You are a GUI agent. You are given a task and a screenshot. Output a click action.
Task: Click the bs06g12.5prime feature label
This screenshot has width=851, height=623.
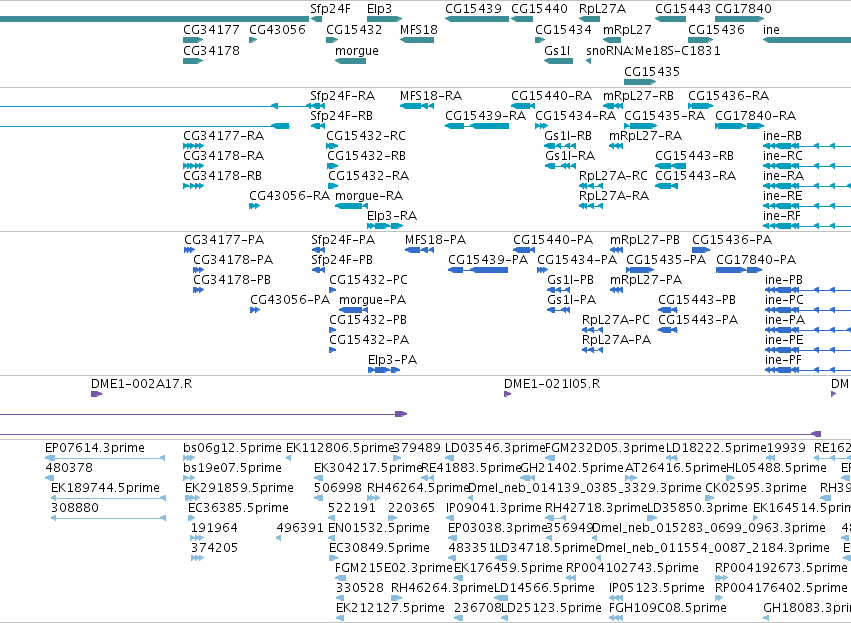pyautogui.click(x=232, y=448)
